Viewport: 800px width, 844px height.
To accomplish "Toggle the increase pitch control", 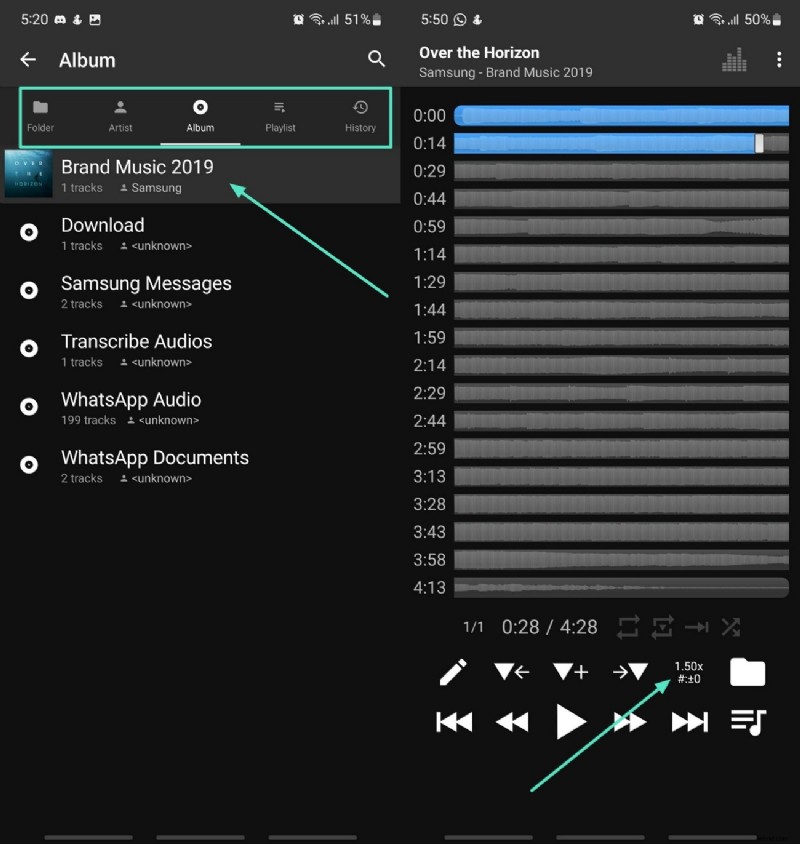I will (x=570, y=672).
